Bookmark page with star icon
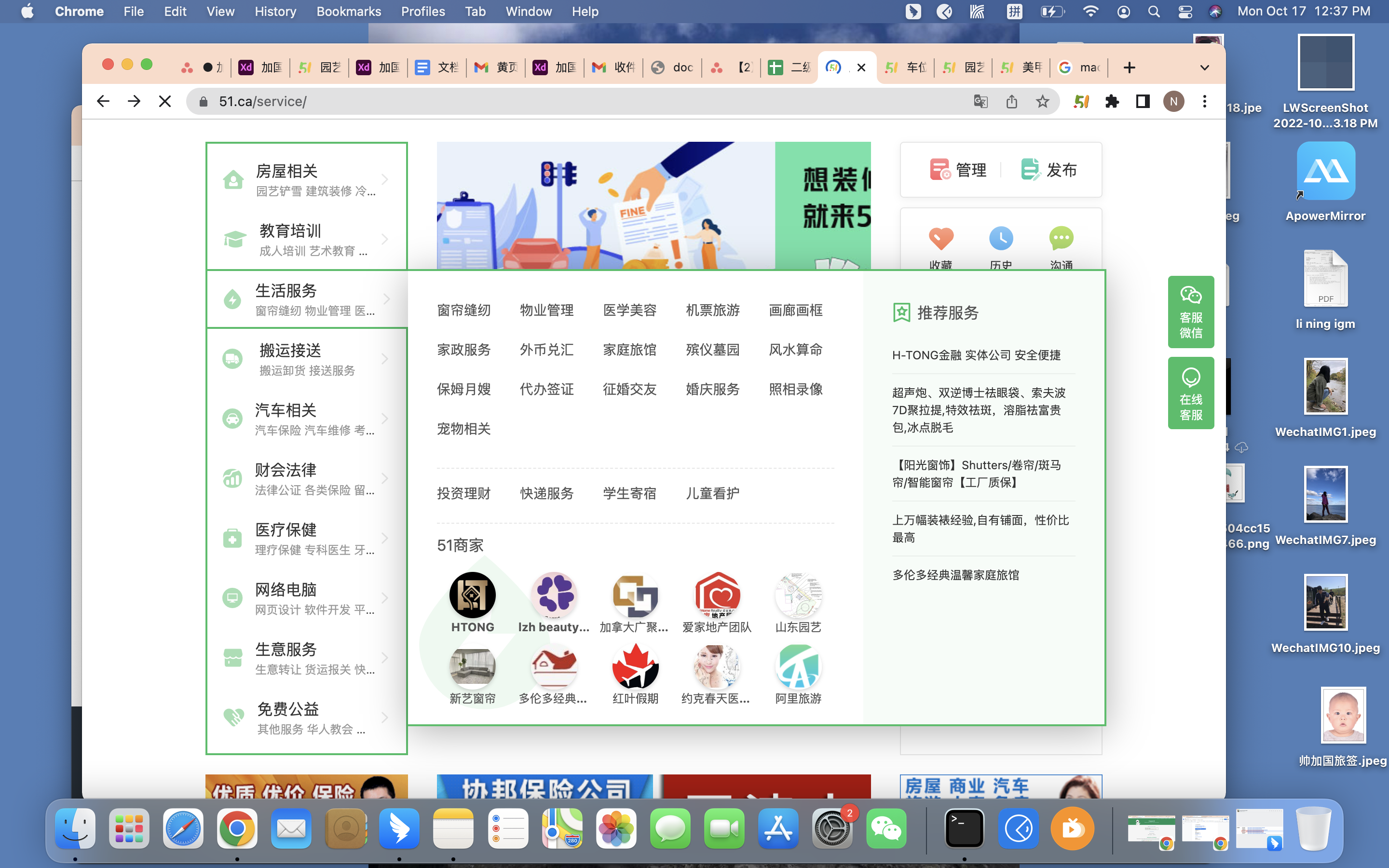Viewport: 1389px width, 868px height. tap(1042, 102)
